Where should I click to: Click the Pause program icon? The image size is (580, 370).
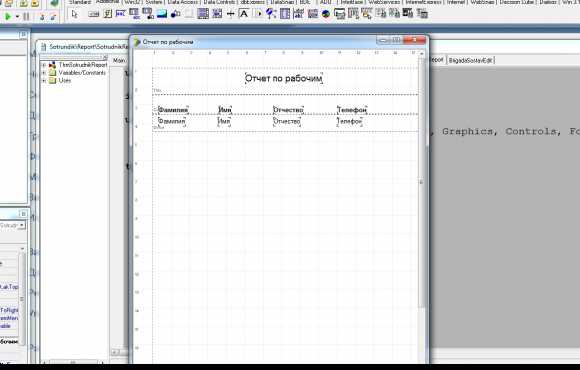click(26, 17)
